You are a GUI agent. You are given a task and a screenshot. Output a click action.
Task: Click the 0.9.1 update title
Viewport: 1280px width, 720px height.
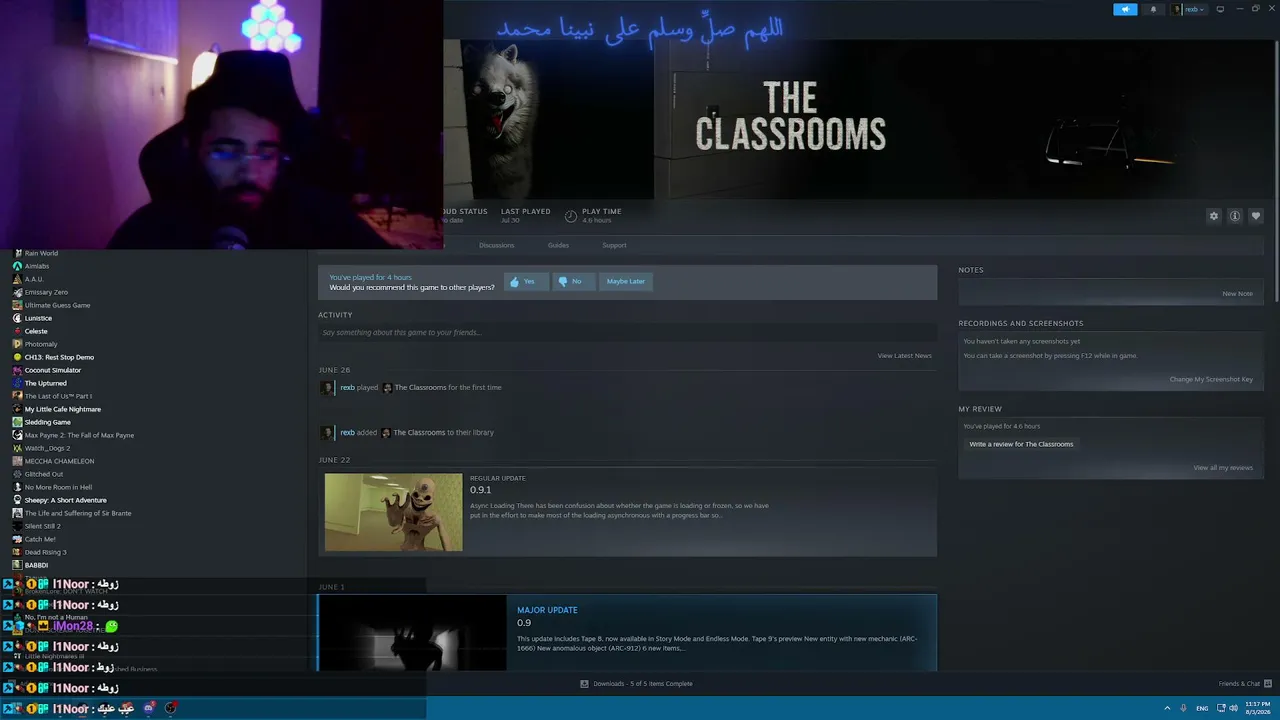[x=481, y=490]
